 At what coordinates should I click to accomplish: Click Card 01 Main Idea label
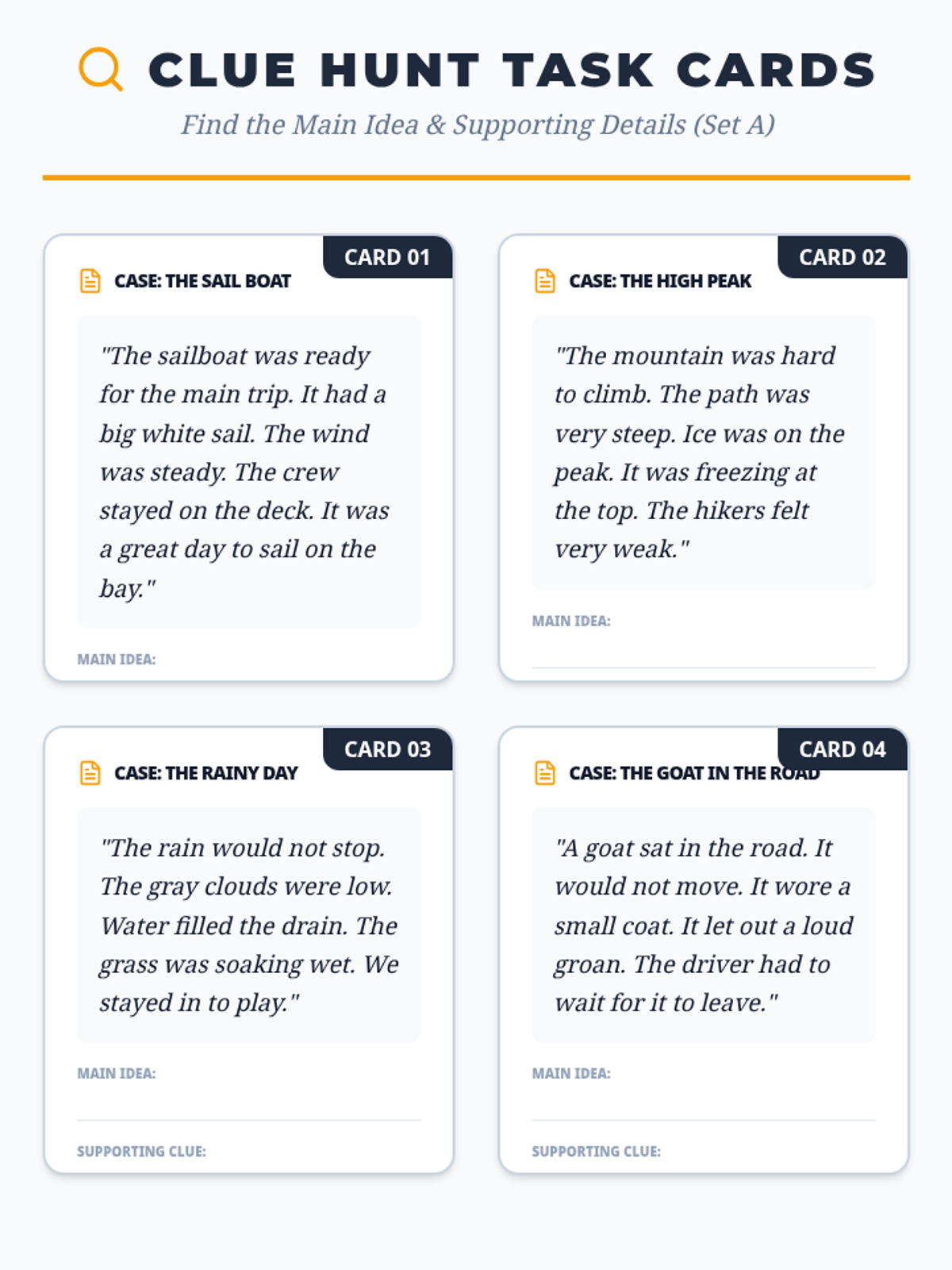coord(117,660)
